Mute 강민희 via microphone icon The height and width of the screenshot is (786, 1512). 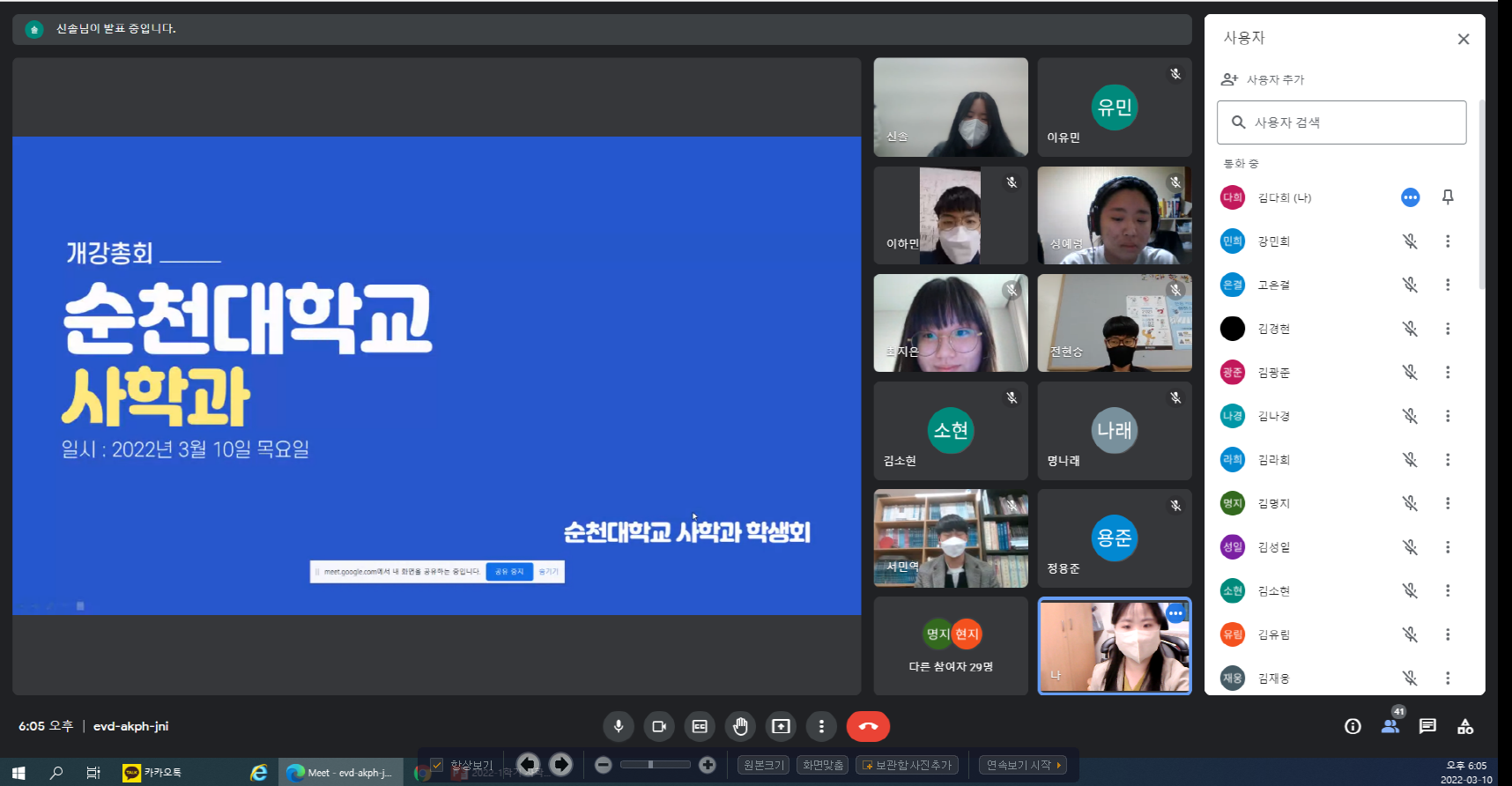(1411, 241)
